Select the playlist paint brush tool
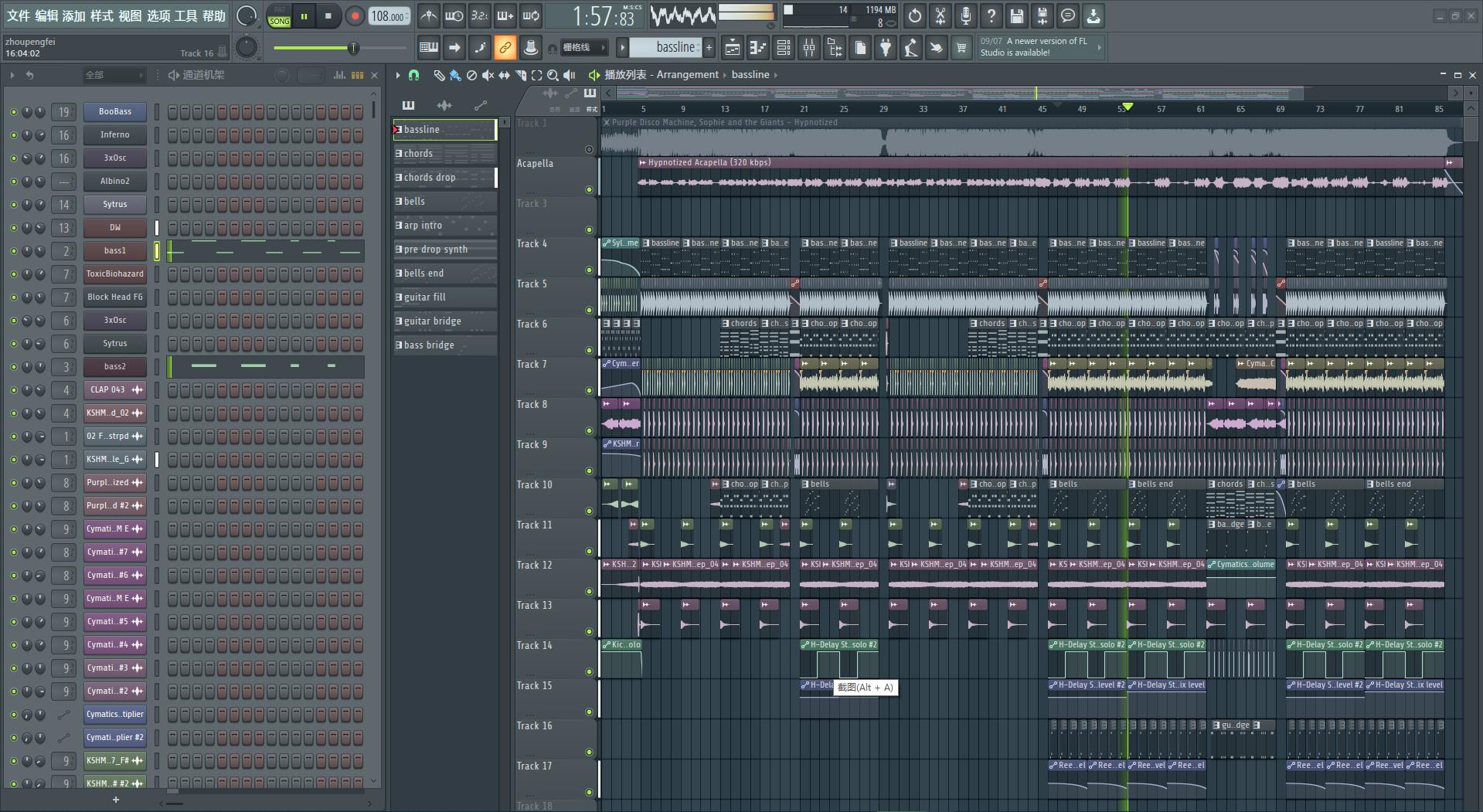 tap(455, 75)
